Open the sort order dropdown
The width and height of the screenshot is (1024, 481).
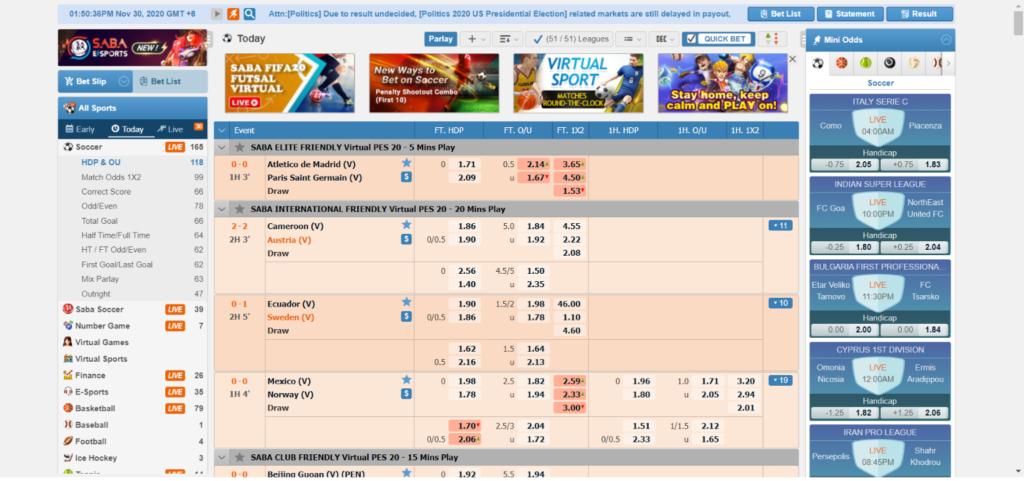coord(507,39)
